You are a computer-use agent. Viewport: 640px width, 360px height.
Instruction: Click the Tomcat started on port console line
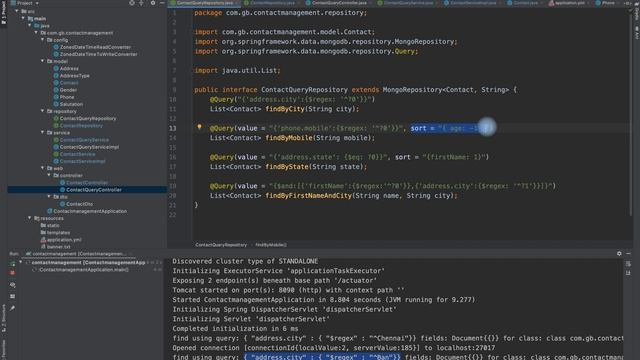[288, 290]
